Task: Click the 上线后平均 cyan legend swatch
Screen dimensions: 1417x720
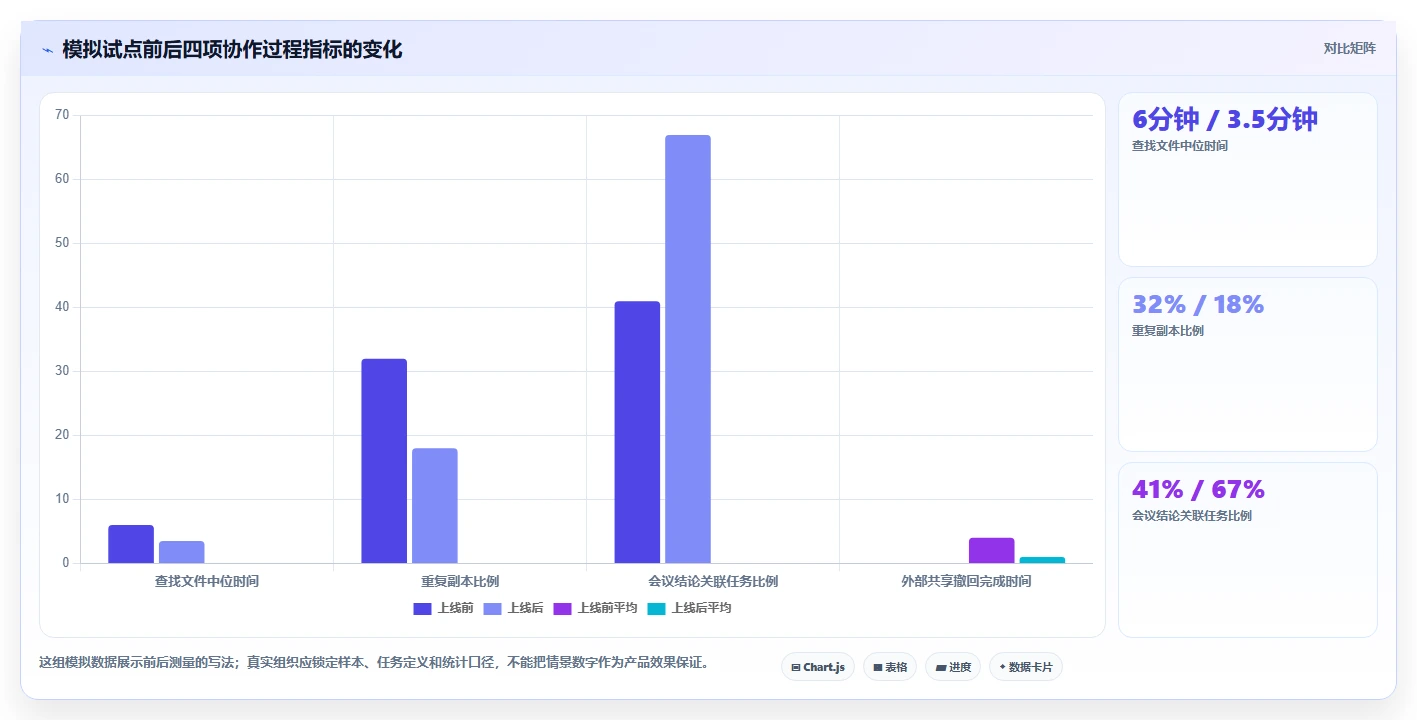Action: pos(656,608)
